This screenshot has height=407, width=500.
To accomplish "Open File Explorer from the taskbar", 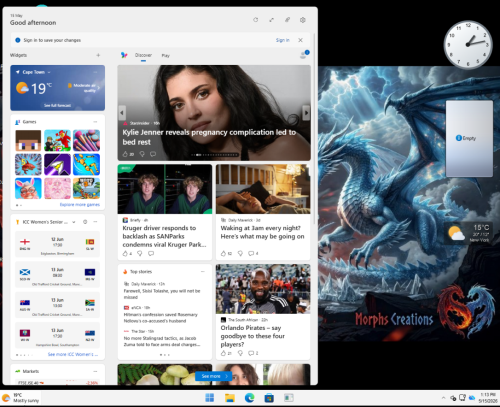I will click(x=230, y=398).
